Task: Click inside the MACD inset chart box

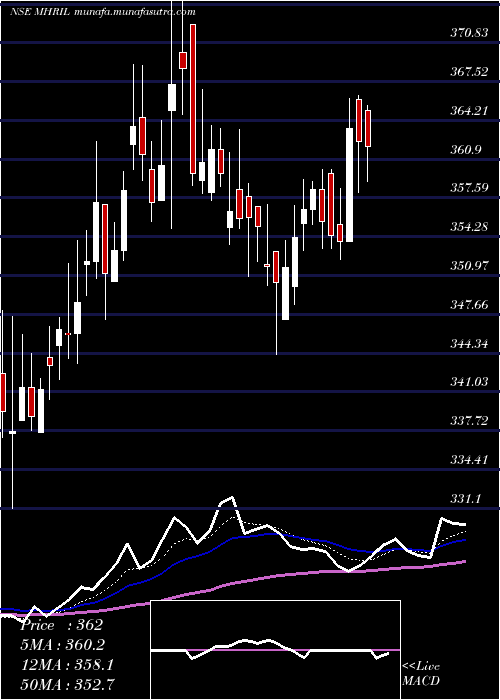Action: pyautogui.click(x=275, y=650)
